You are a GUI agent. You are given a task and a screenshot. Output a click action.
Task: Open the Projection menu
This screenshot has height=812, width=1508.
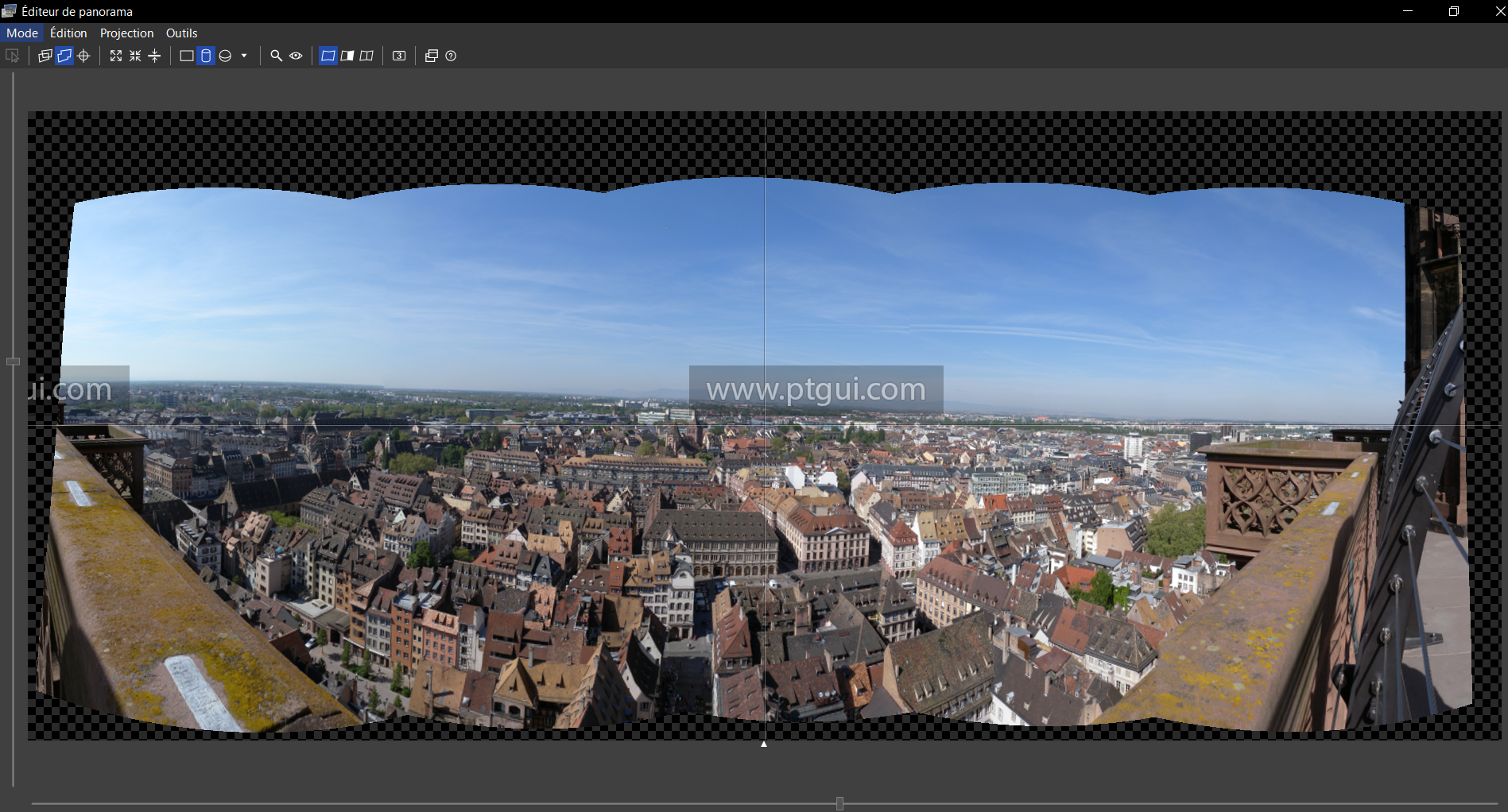pyautogui.click(x=126, y=33)
